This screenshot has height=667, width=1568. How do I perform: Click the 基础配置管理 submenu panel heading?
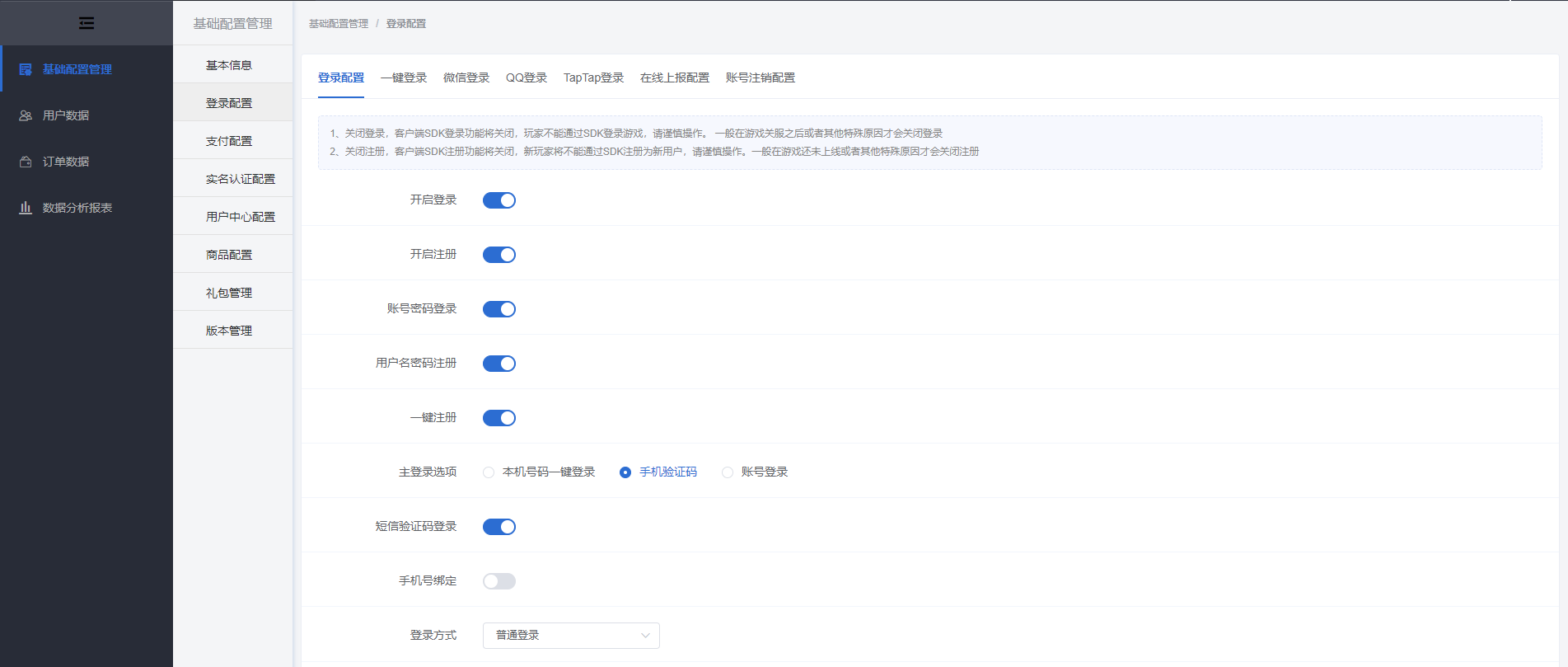(x=233, y=23)
